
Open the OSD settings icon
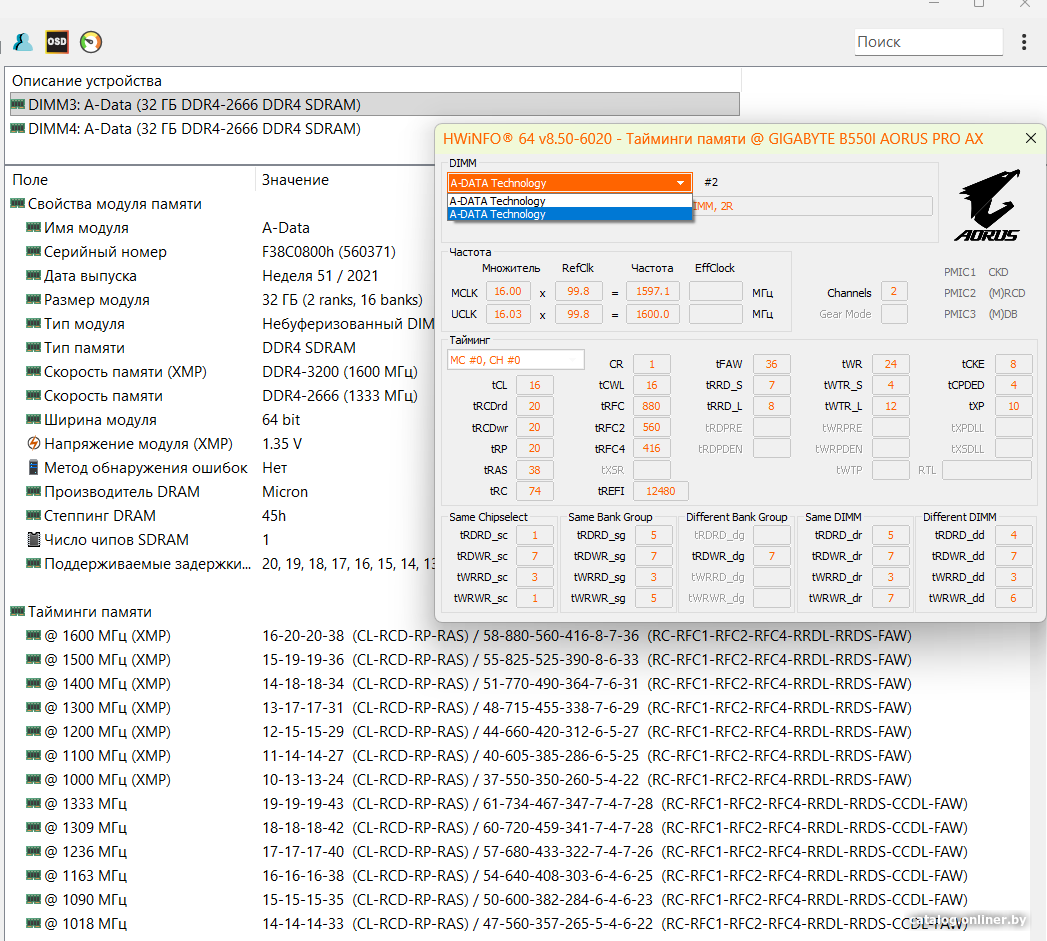(57, 42)
